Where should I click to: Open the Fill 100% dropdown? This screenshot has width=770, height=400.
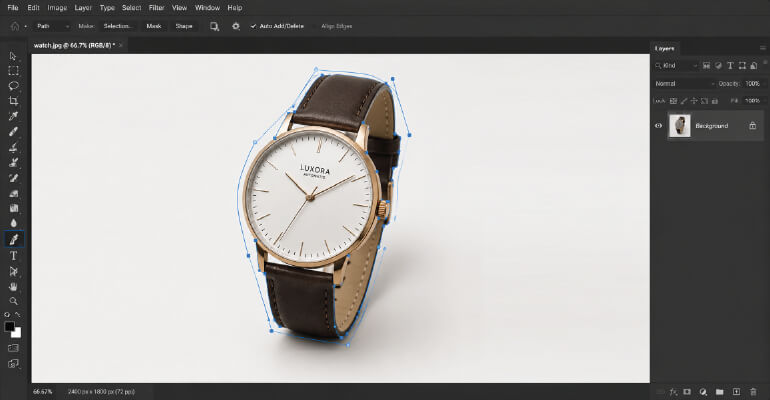[x=753, y=101]
